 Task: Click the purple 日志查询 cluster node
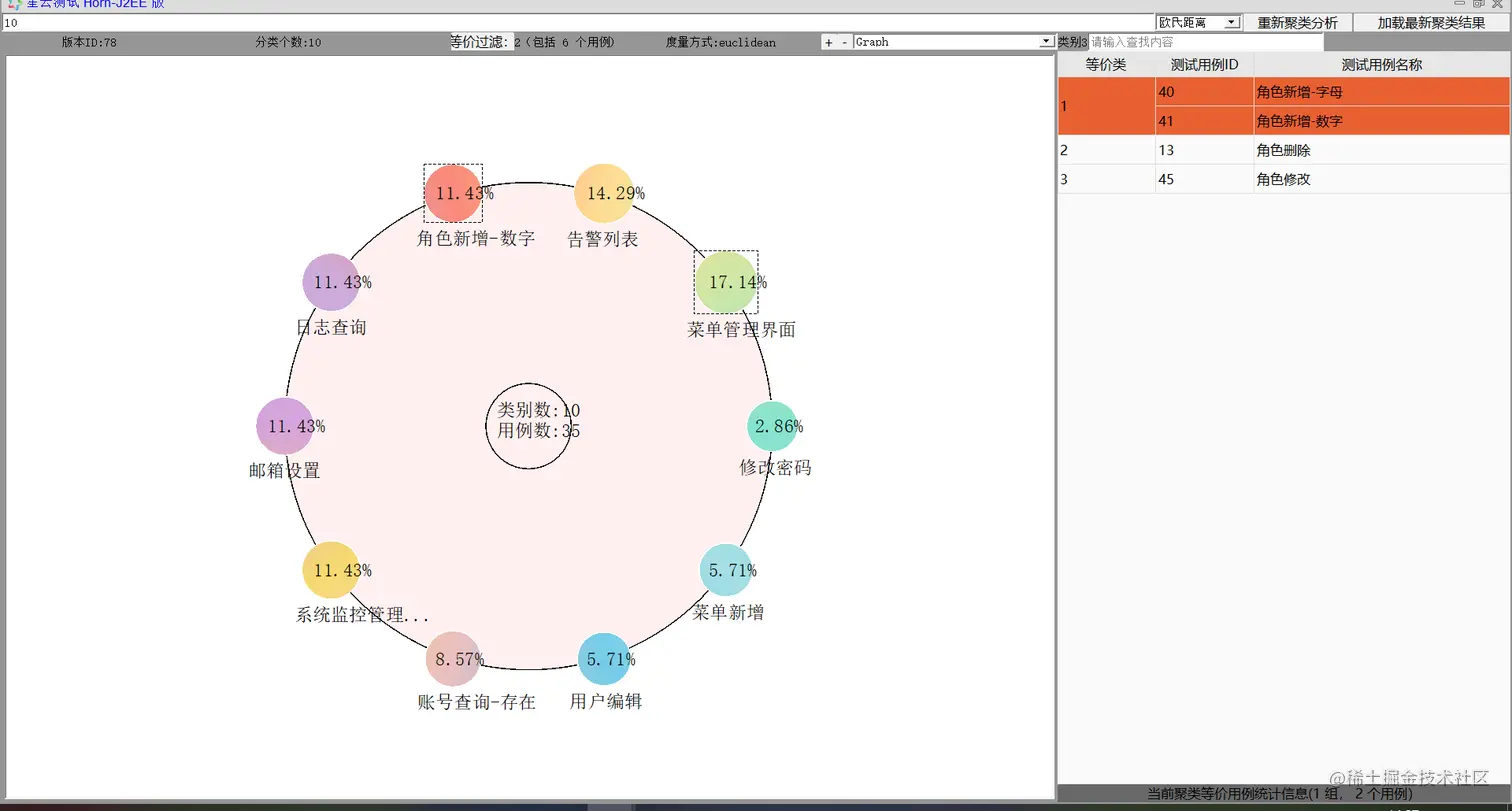(330, 281)
